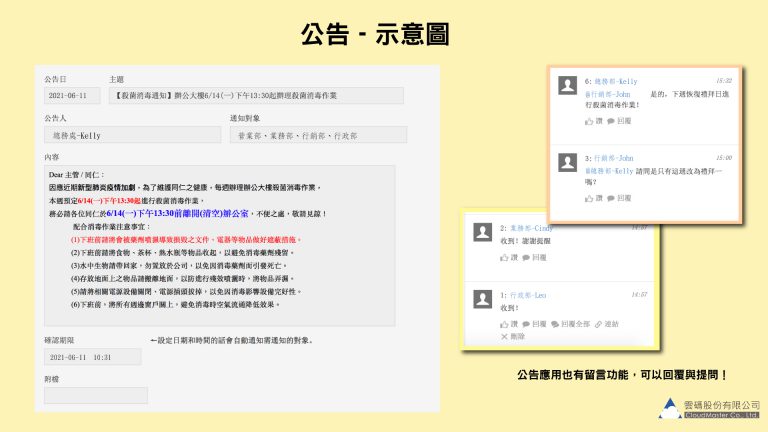Click inside the 內容 content text area
Viewport: 768px width, 432px height.
pos(219,245)
